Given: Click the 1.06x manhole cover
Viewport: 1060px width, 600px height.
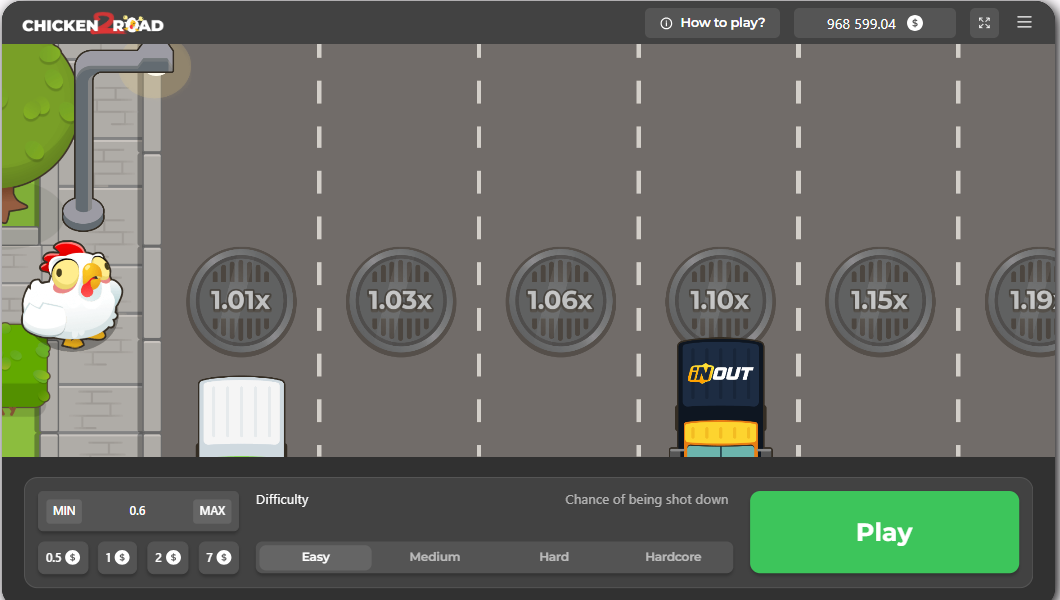Looking at the screenshot, I should [x=560, y=301].
